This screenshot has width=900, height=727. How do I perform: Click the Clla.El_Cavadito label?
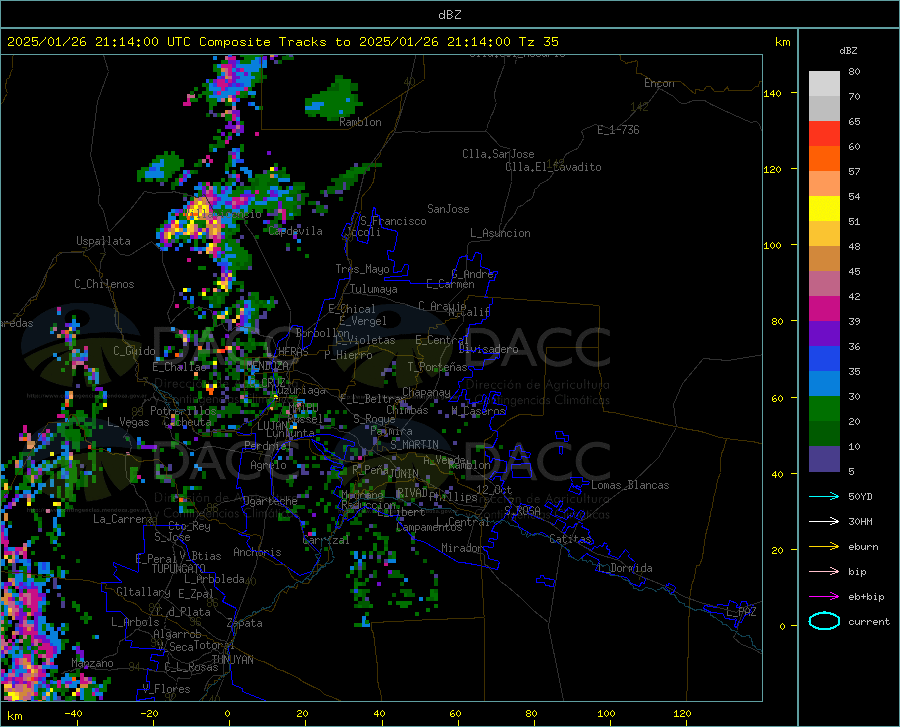(x=553, y=167)
